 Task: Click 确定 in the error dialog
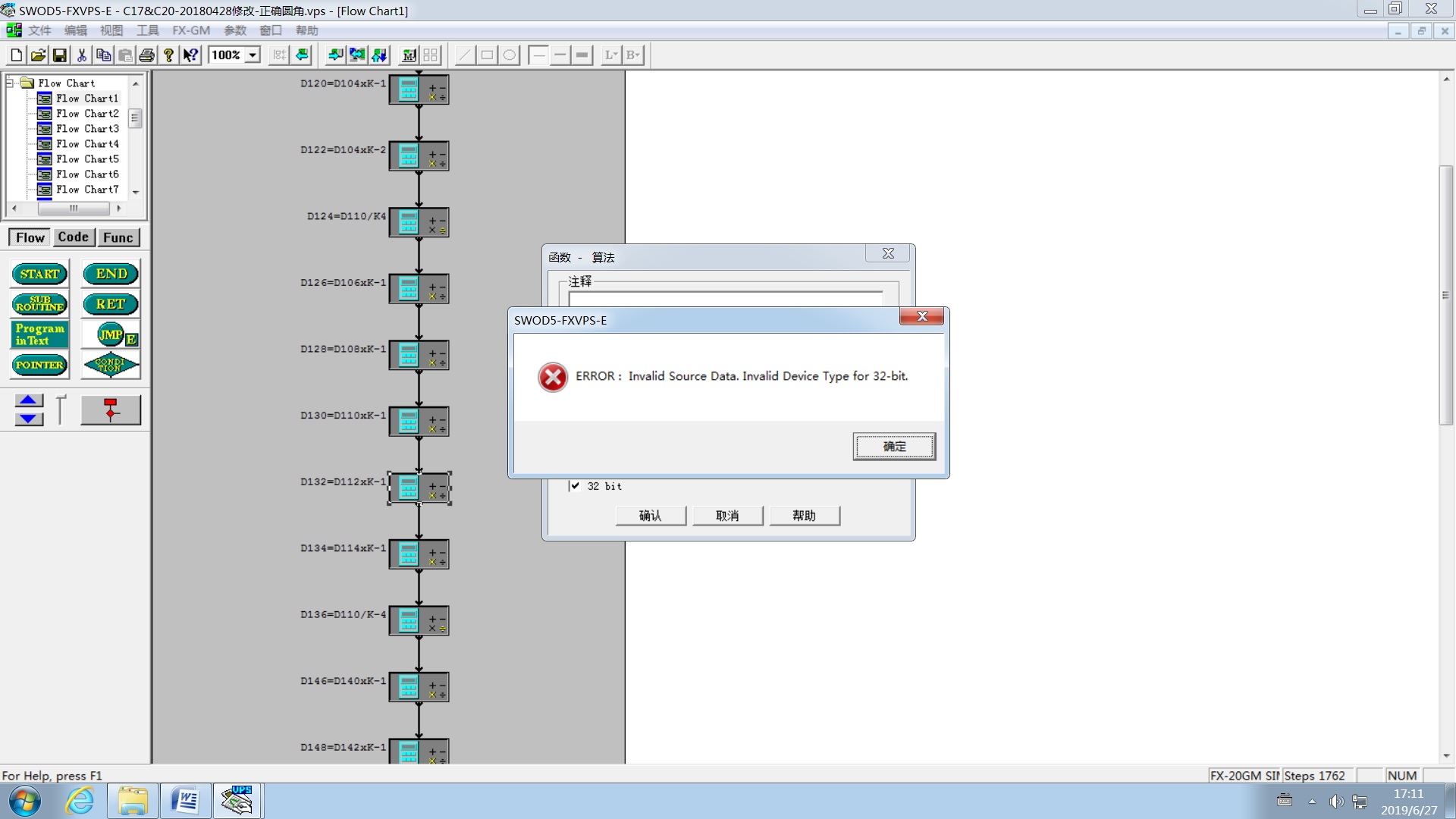[894, 447]
